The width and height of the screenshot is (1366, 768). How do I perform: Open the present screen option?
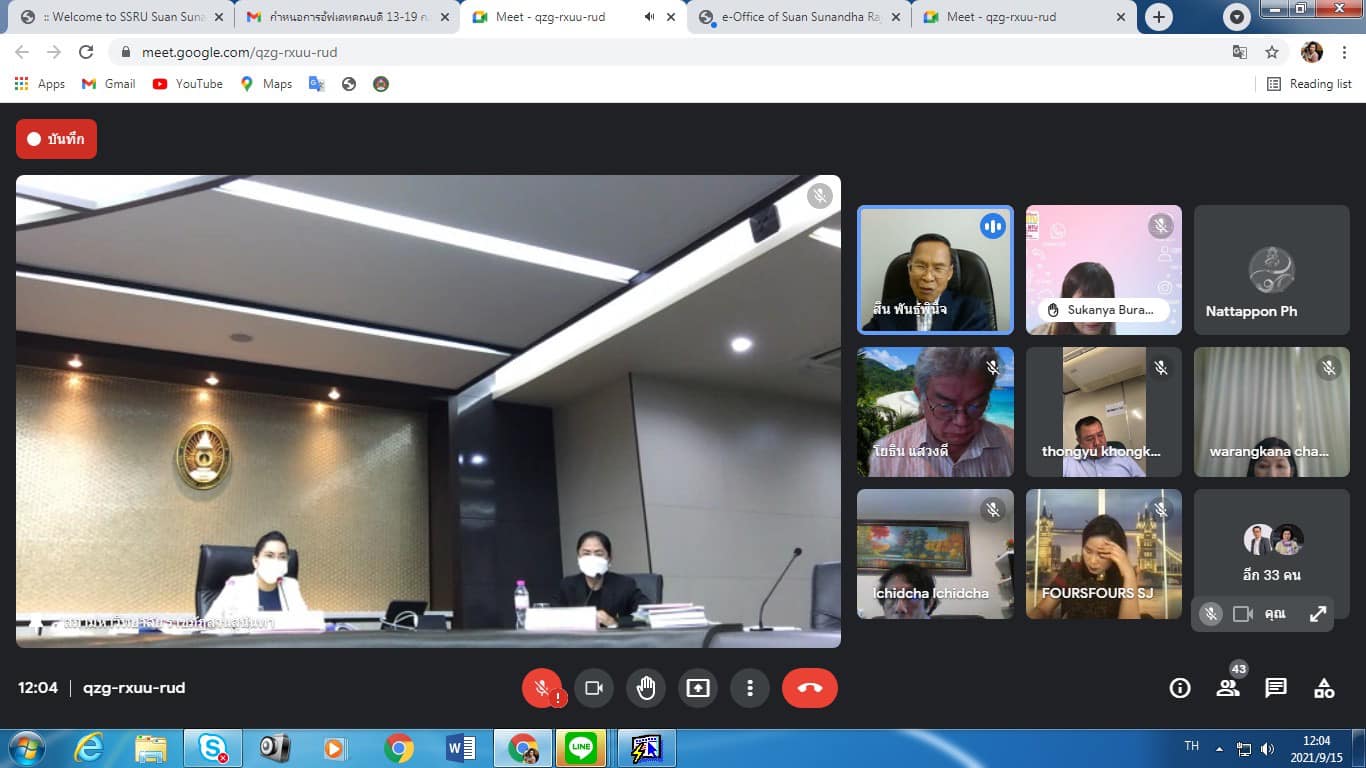[697, 688]
